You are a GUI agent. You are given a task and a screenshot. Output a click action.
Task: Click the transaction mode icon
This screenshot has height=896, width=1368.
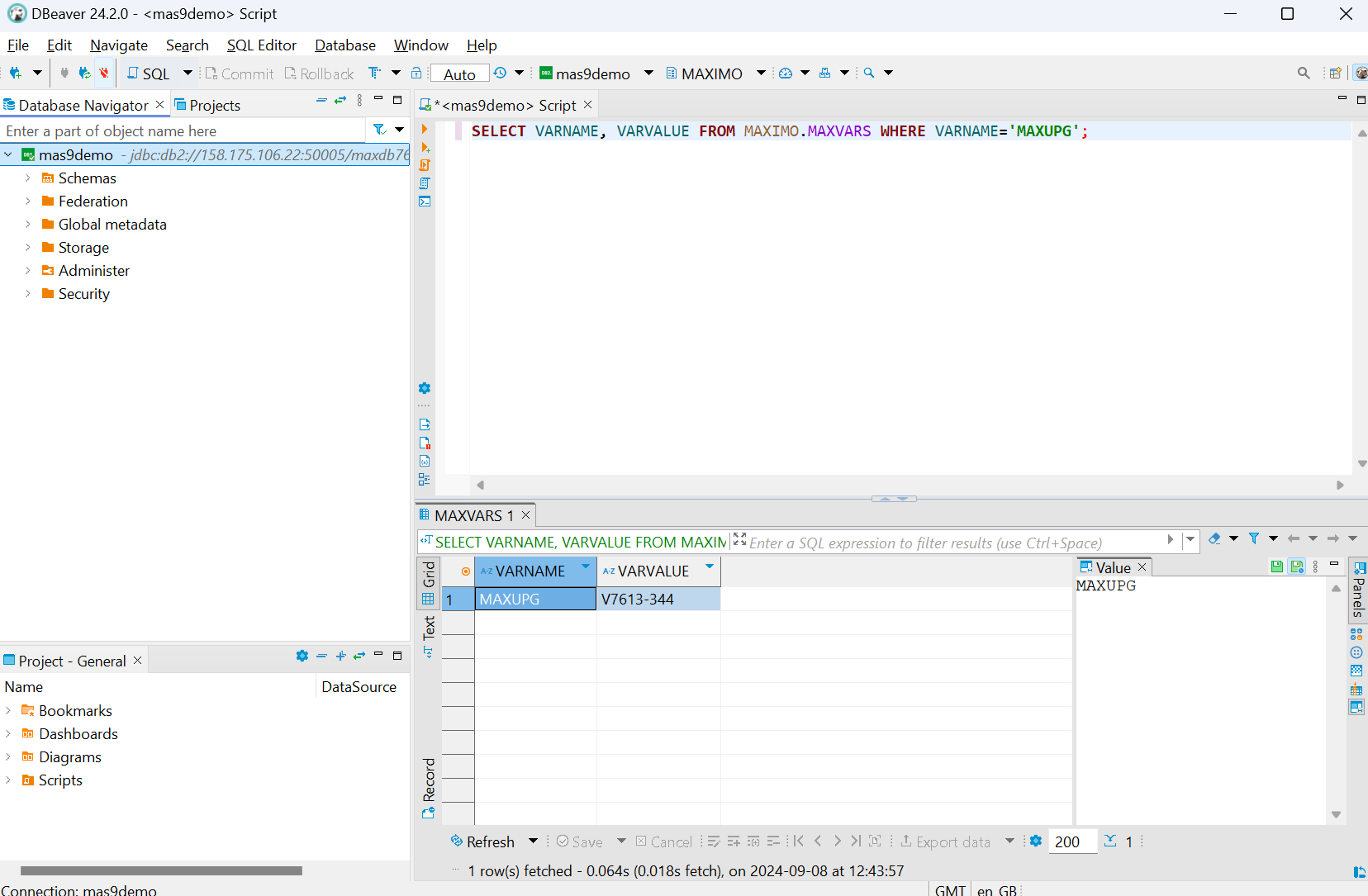[375, 73]
